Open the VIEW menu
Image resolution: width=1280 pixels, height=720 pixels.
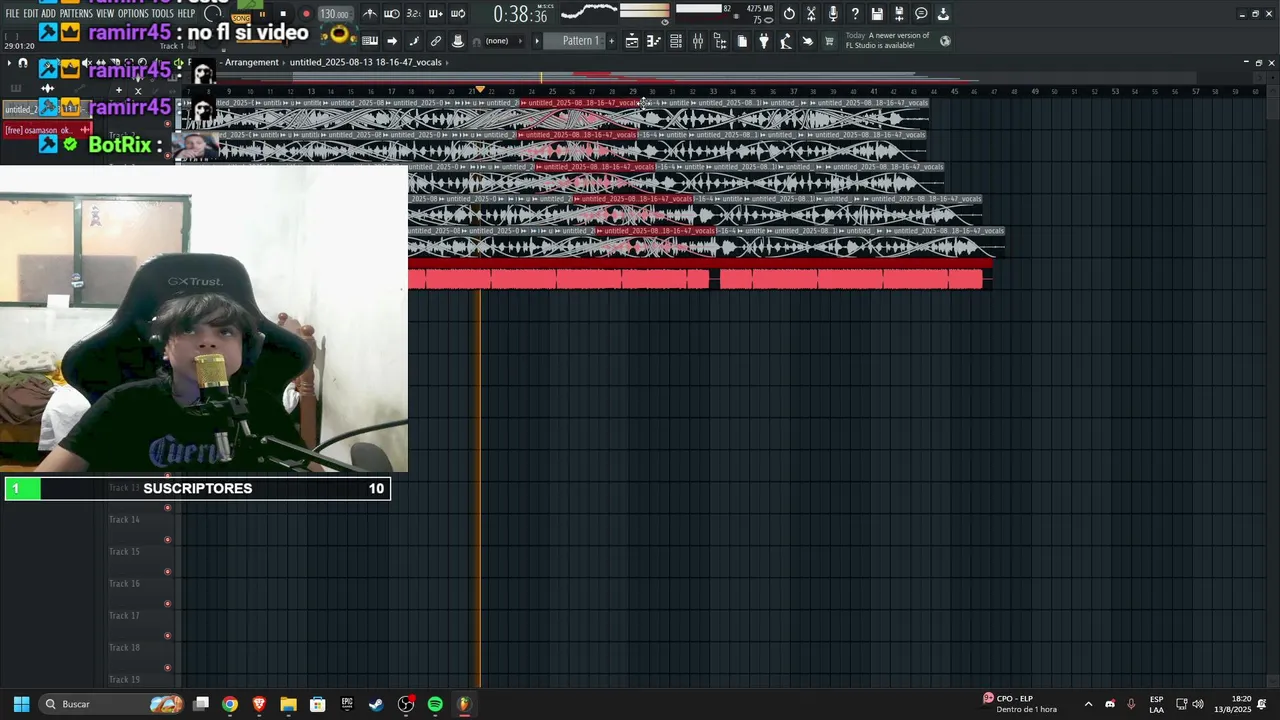tap(105, 14)
